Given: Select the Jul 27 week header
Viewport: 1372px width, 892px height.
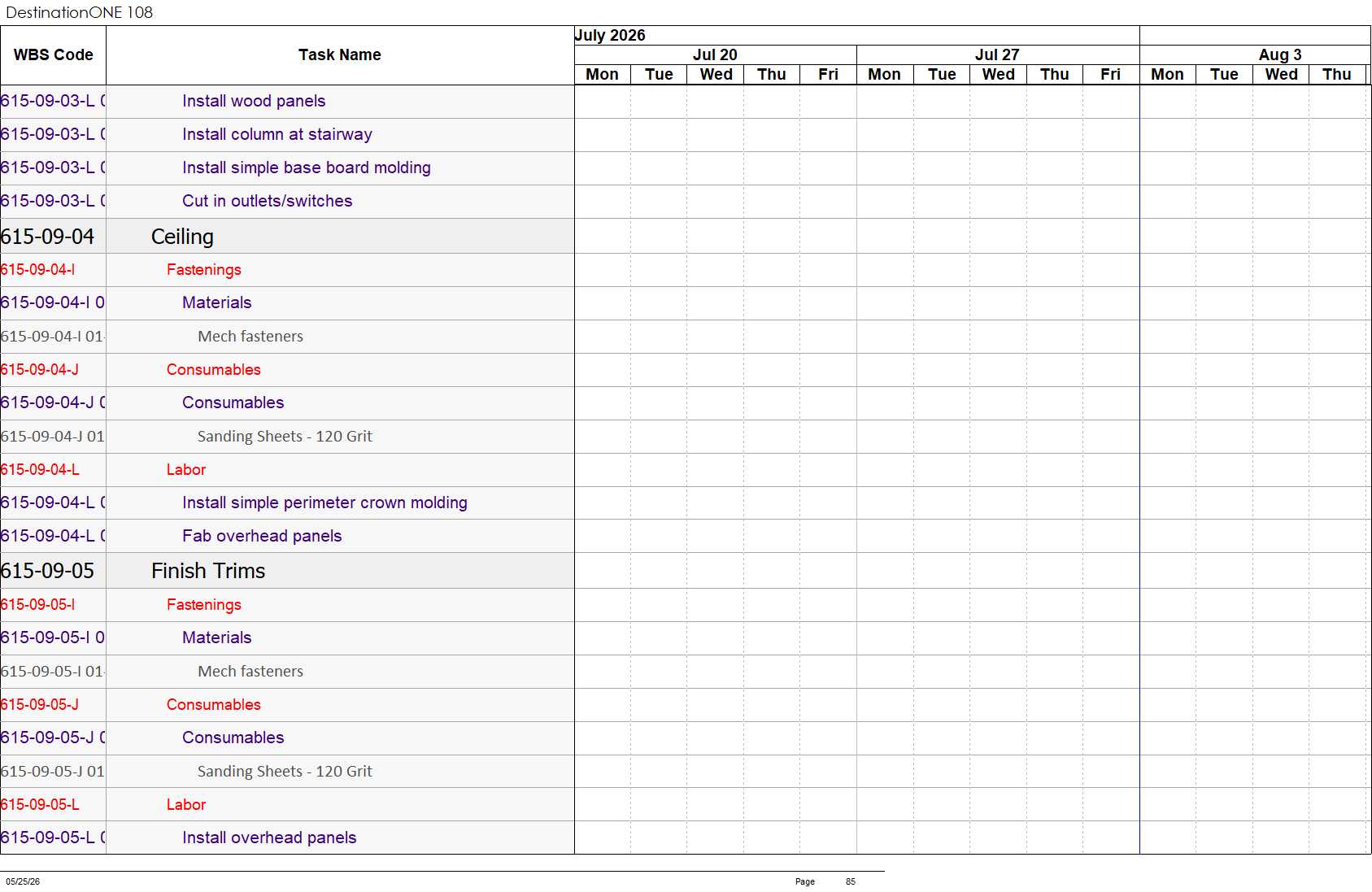Looking at the screenshot, I should tap(997, 54).
